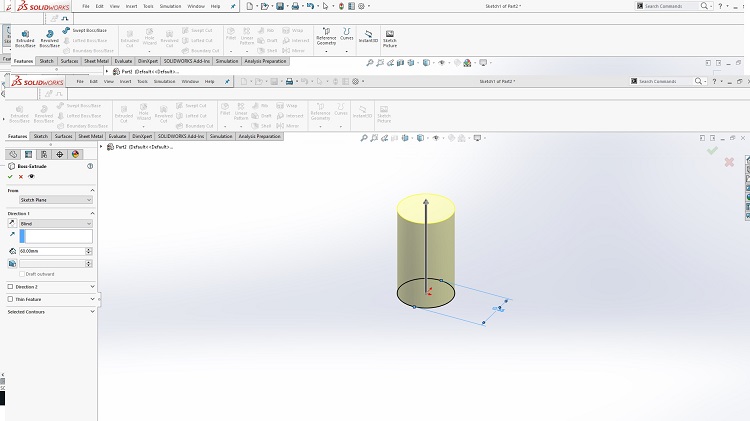
Task: Open Boss-Extrude help icon
Action: 90,166
